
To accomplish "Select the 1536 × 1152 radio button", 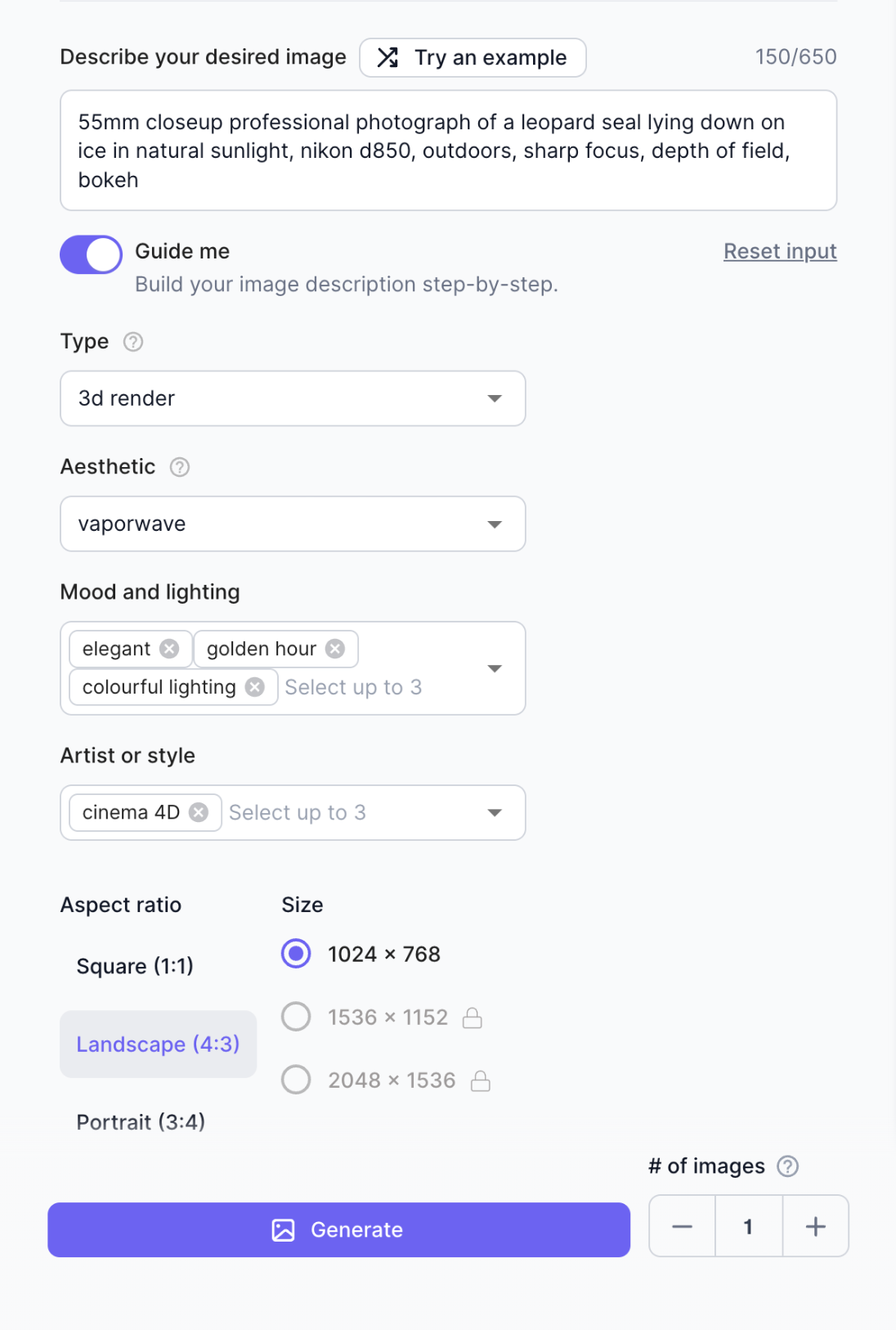I will coord(296,1017).
